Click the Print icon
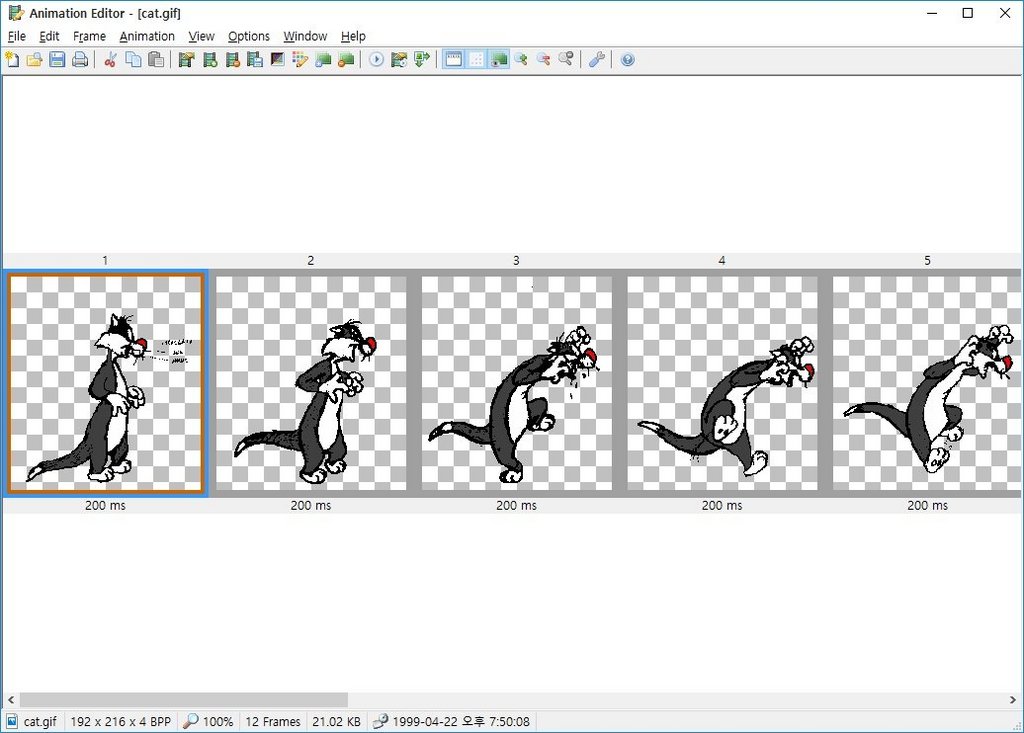 coord(80,59)
